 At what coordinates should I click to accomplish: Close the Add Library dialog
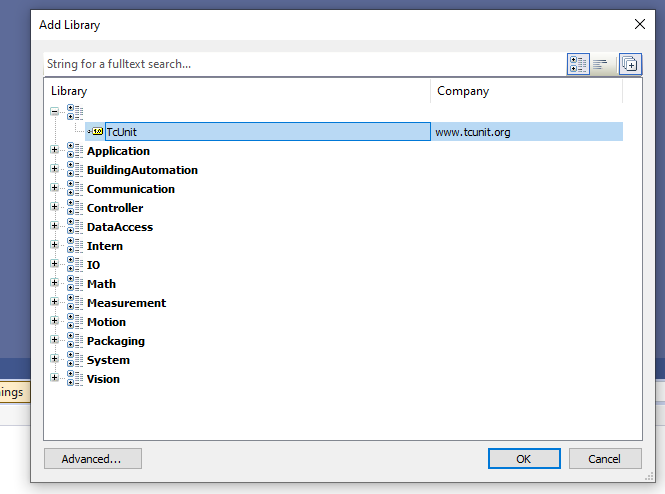640,24
